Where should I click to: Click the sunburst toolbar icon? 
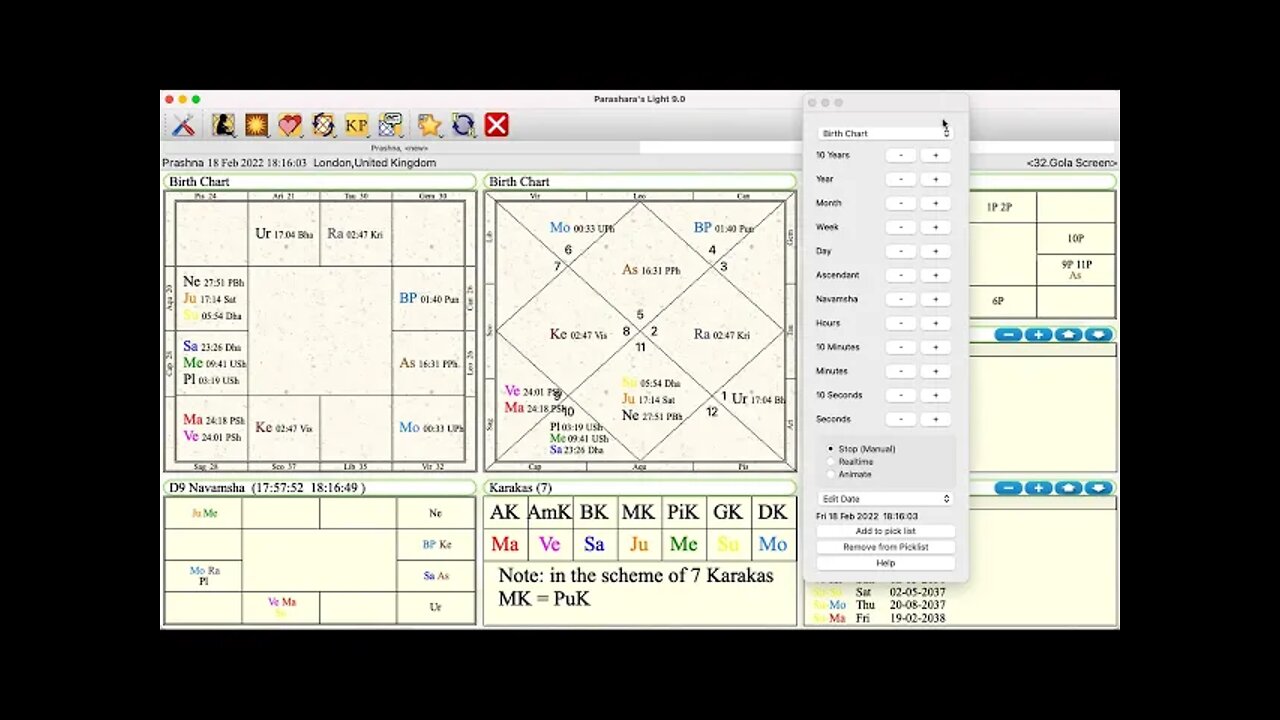point(256,125)
